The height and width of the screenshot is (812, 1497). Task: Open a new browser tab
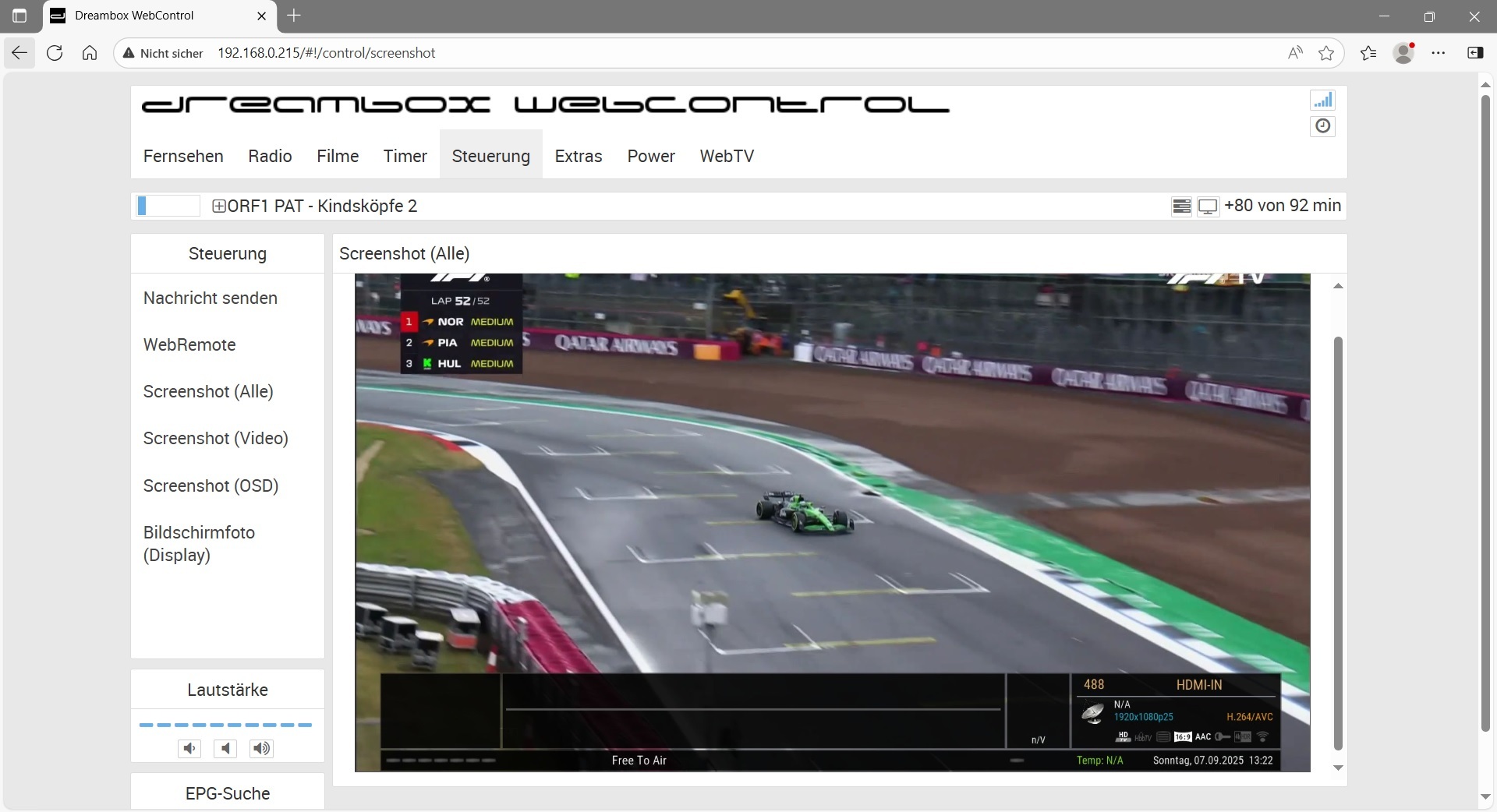[x=294, y=16]
